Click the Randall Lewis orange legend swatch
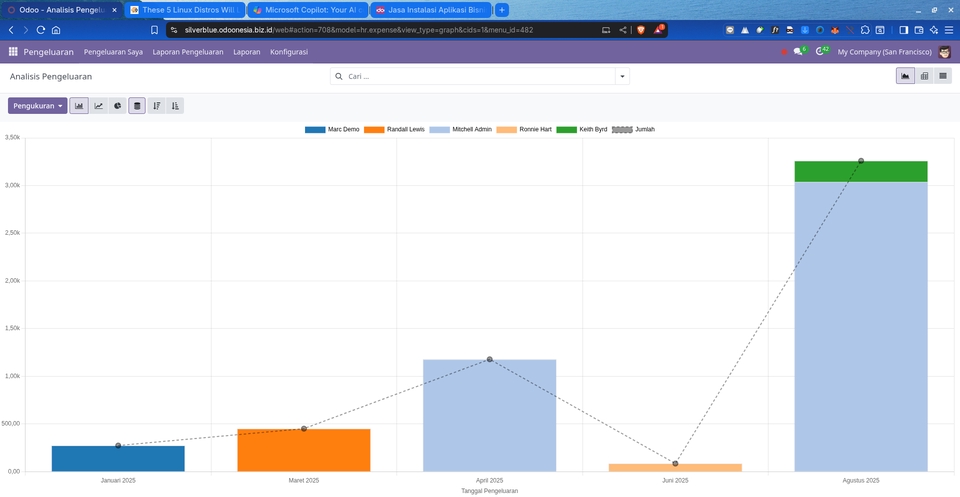960x497 pixels. pos(375,129)
